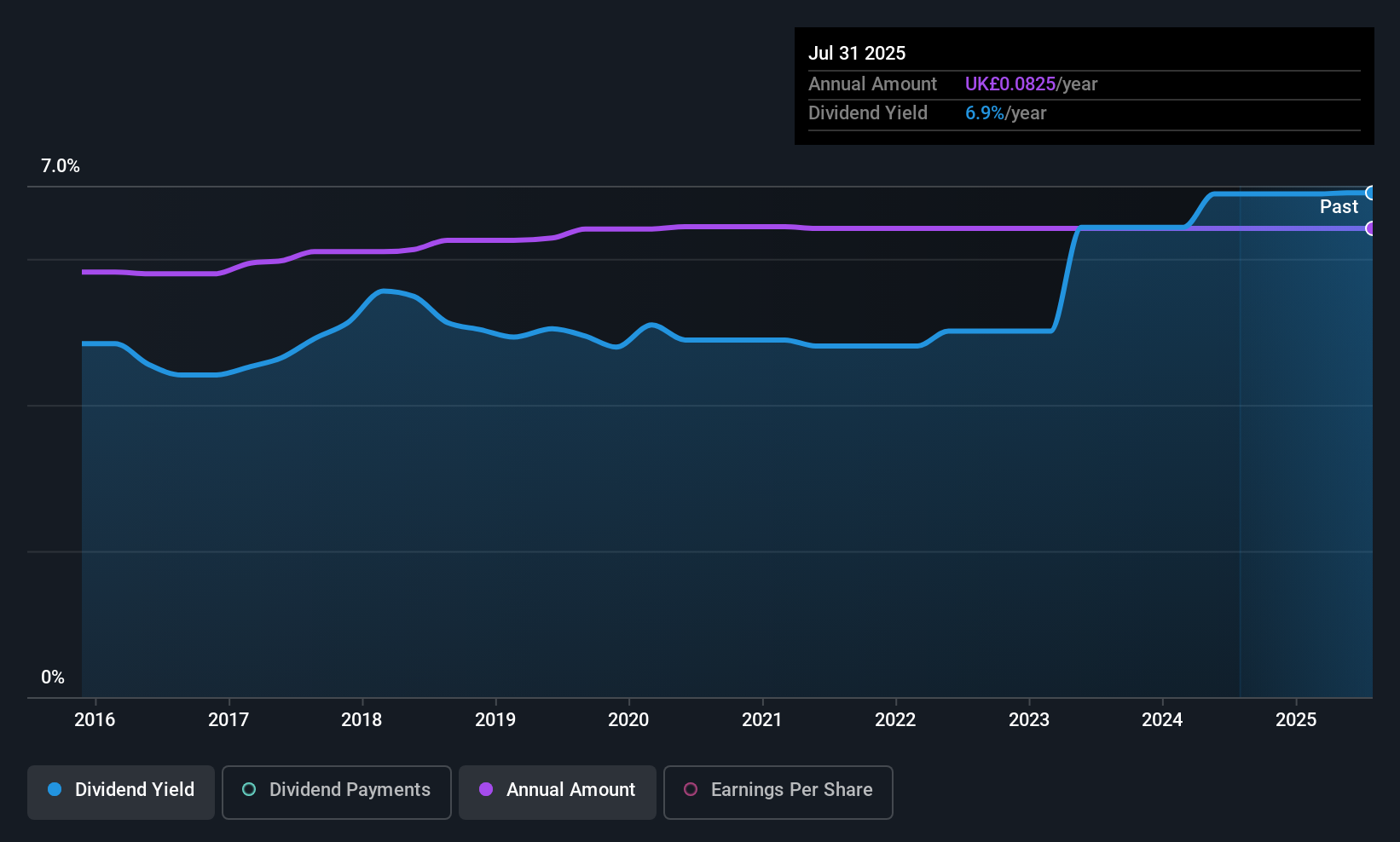This screenshot has height=842, width=1400.
Task: Click the "Past" label on the chart
Action: pos(1339,207)
